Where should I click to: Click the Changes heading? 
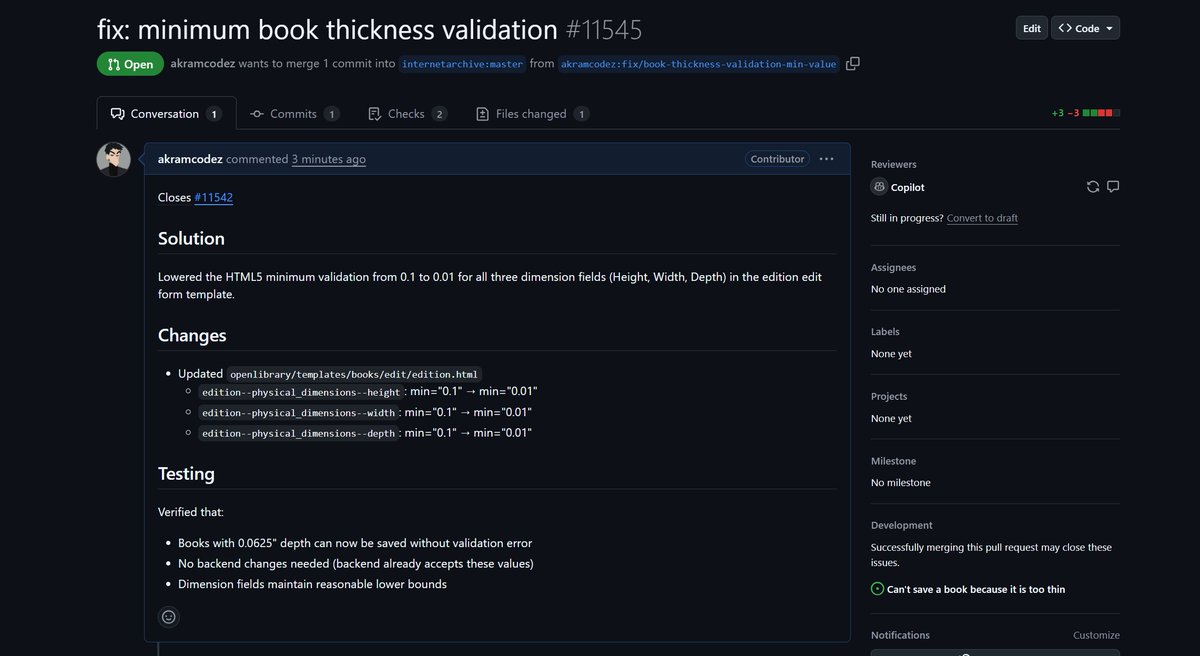[192, 335]
